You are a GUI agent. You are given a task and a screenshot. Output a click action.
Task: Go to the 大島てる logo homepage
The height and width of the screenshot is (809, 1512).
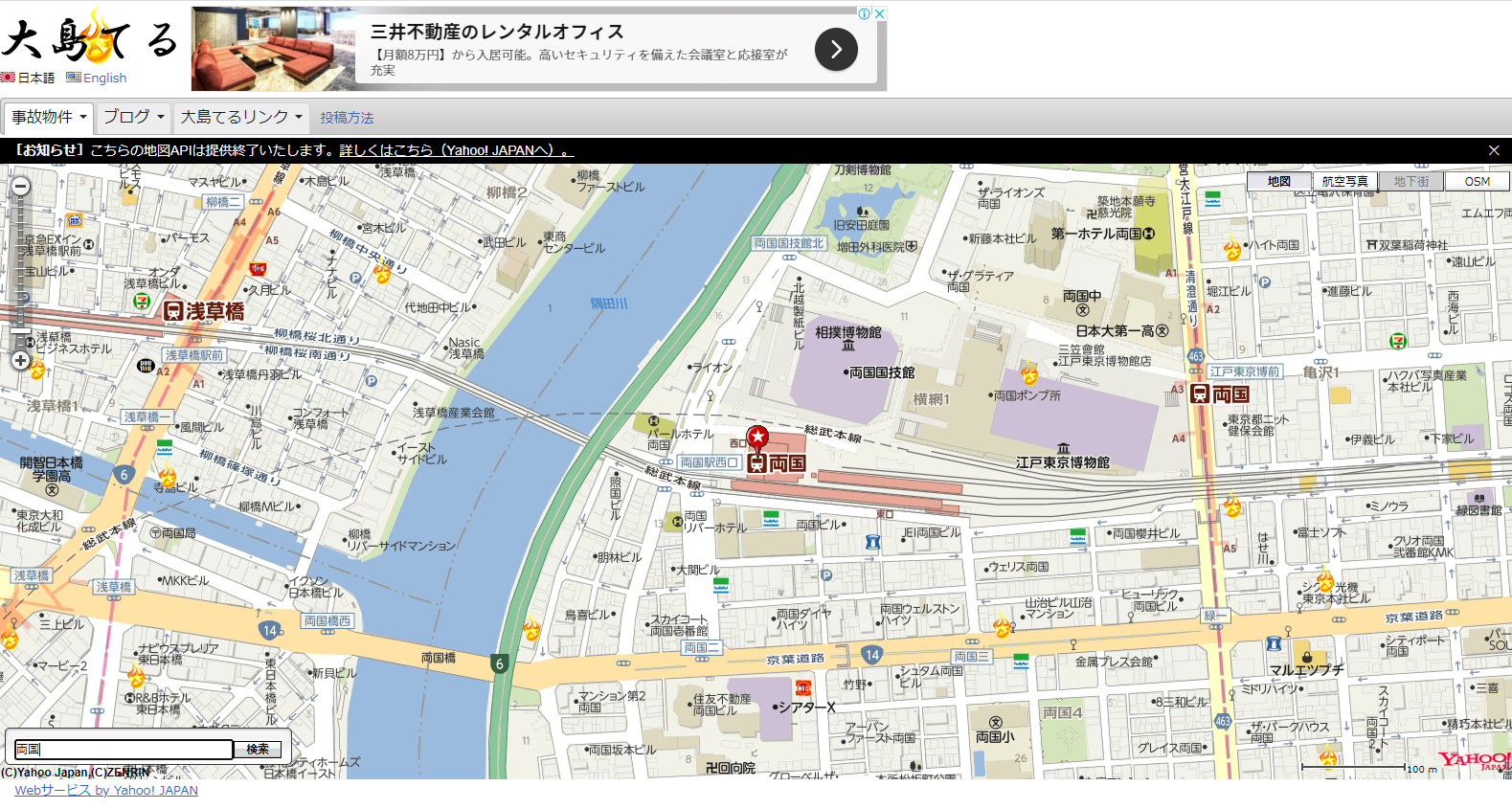click(x=90, y=36)
